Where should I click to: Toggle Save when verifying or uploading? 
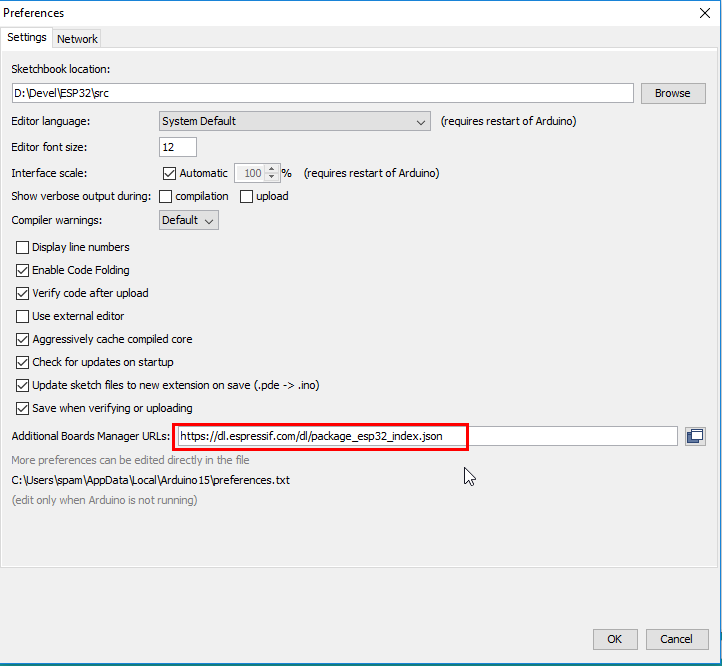(x=22, y=409)
